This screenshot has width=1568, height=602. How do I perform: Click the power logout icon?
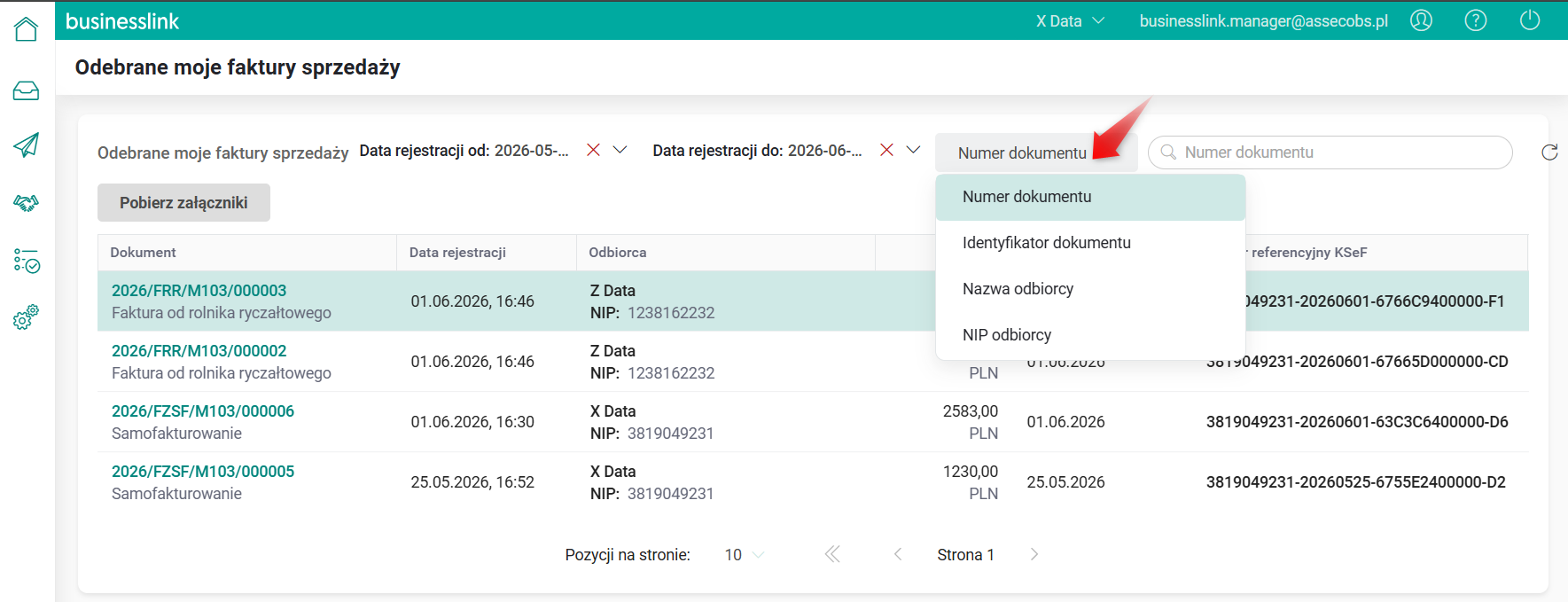[1530, 20]
